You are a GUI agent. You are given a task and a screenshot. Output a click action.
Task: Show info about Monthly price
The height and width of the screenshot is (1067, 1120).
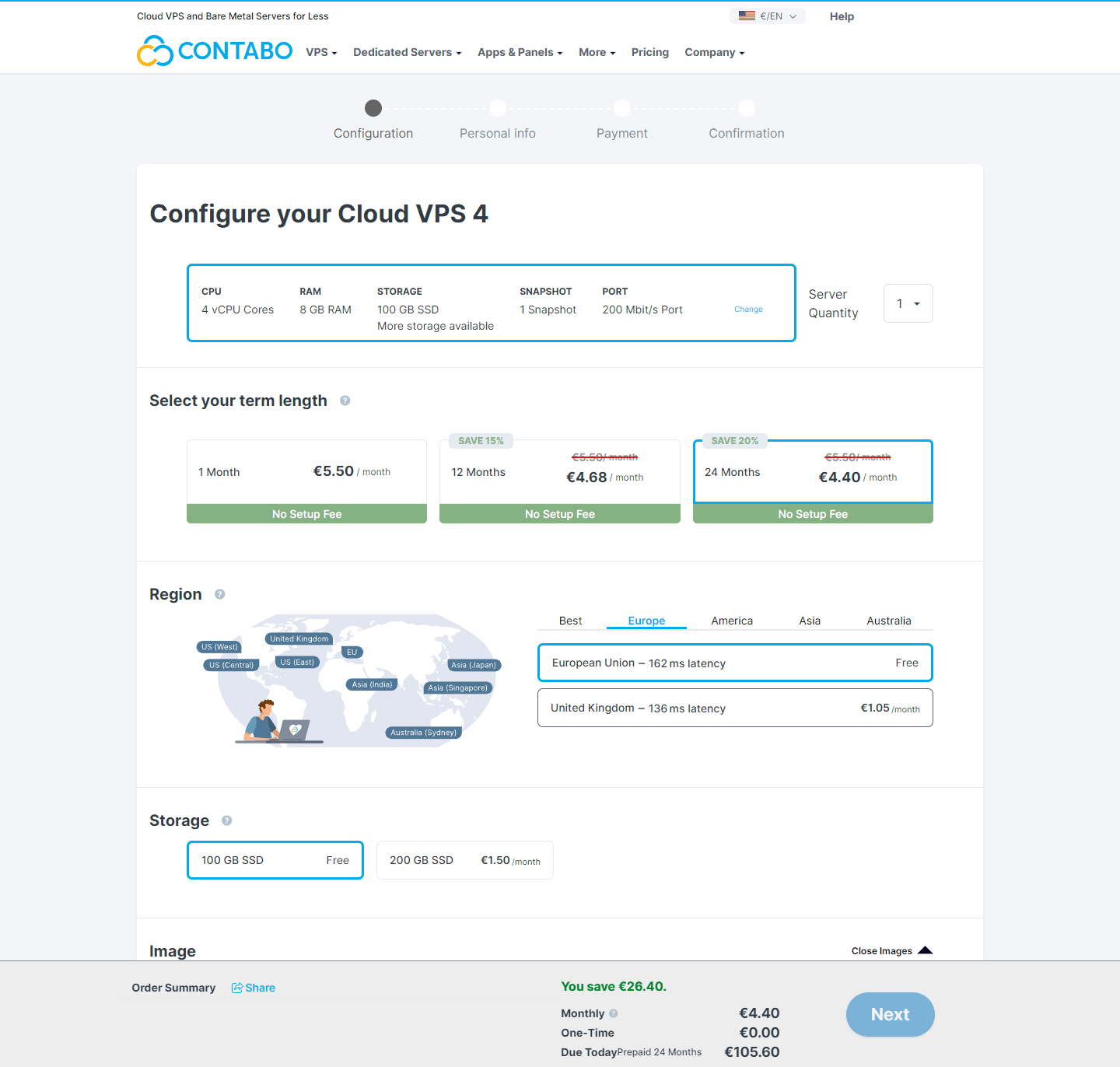point(614,1013)
